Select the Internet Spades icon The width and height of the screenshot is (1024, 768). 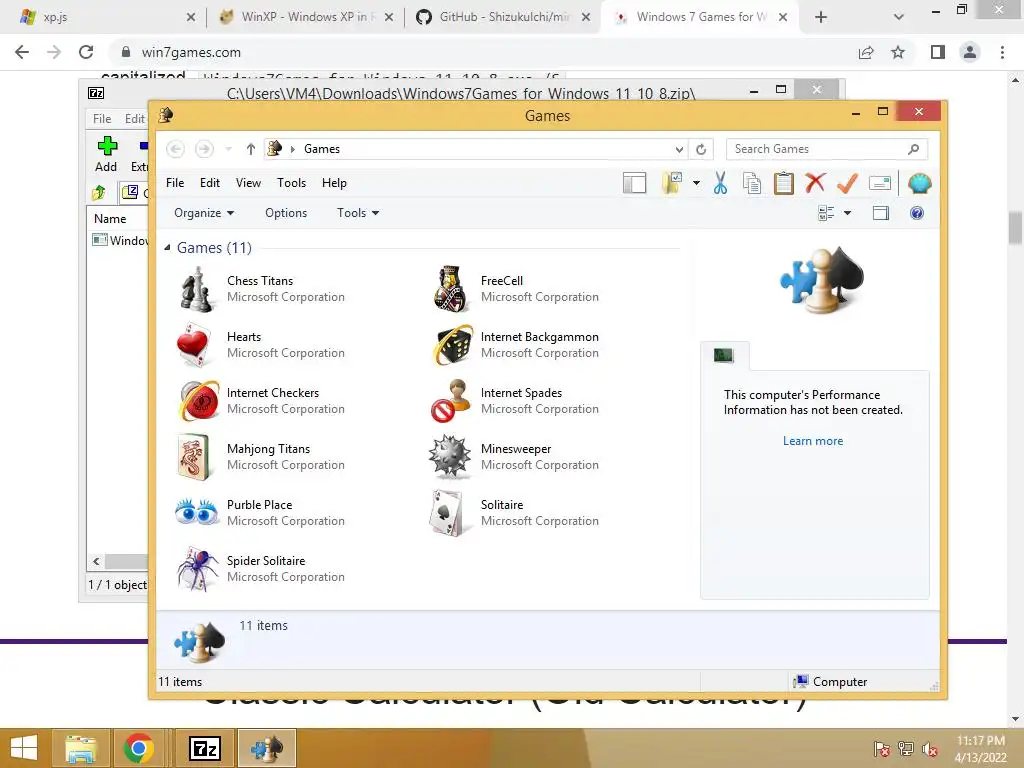coord(451,400)
